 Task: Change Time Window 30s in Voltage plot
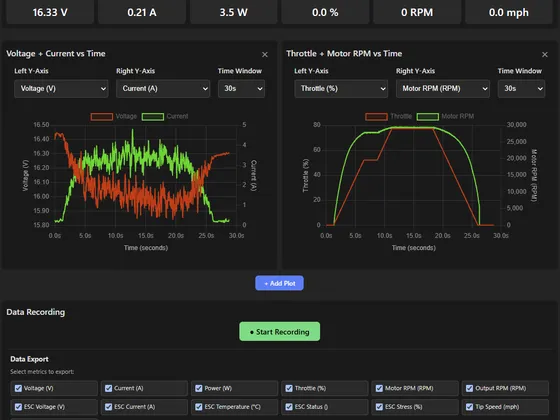coord(241,89)
